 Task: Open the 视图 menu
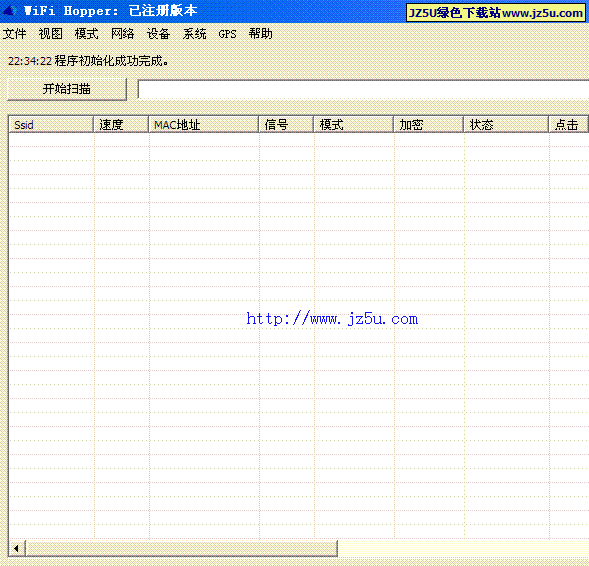pos(51,34)
